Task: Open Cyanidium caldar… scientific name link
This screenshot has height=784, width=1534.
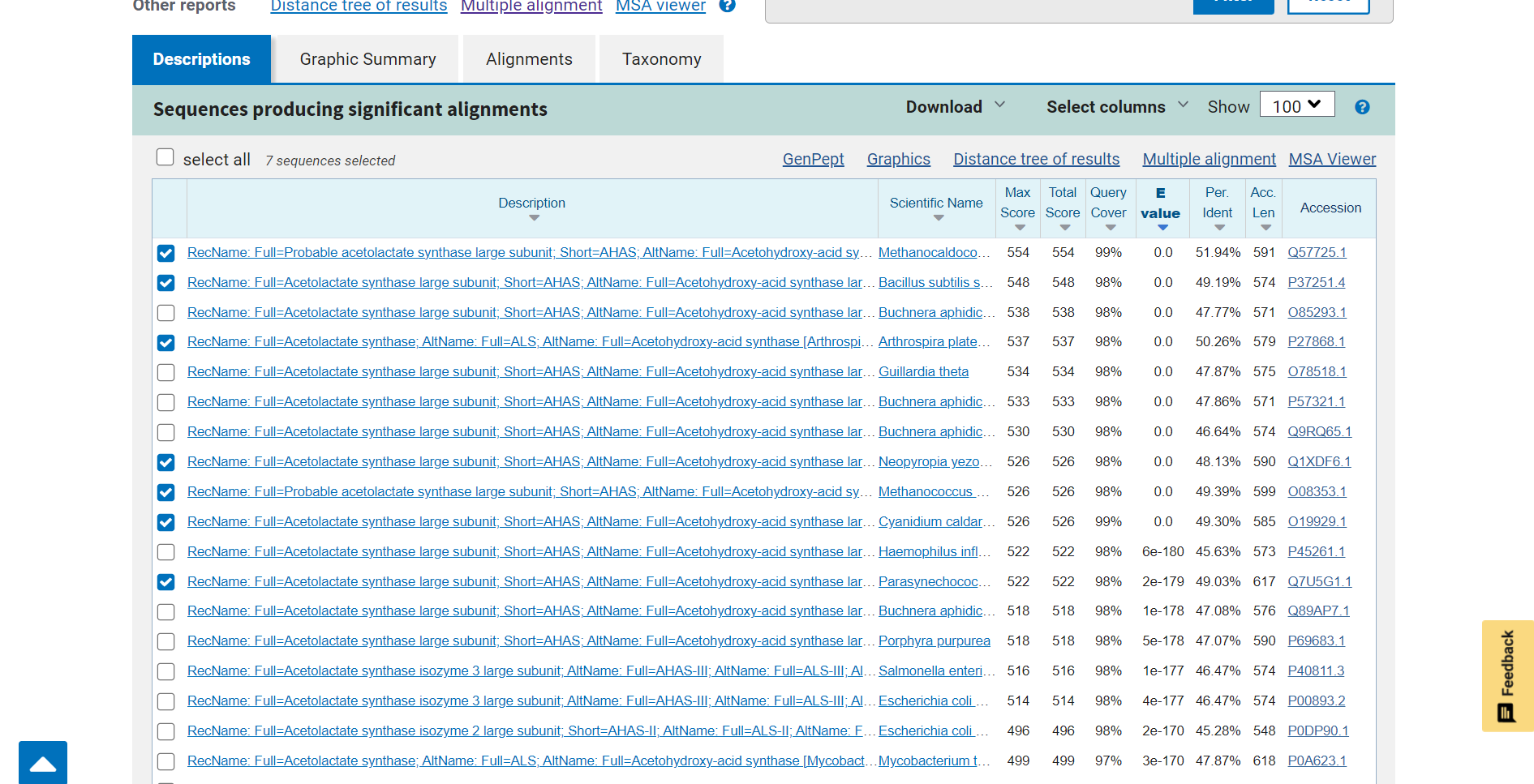Action: (x=936, y=522)
